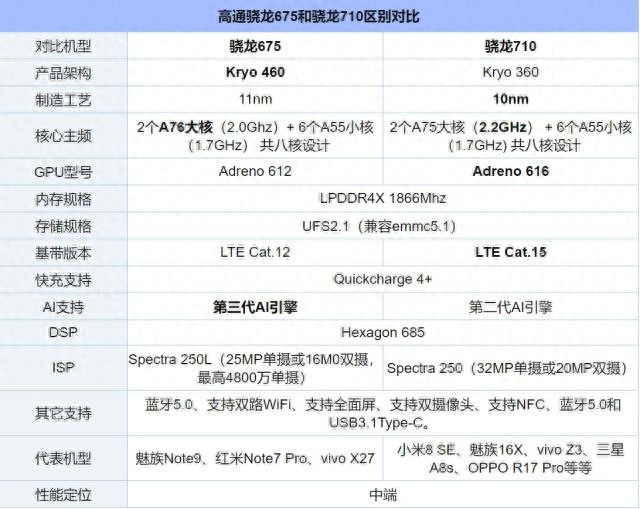
Task: Click the 魅族Note9、红米Note7 Pro、vivo X27 cell
Action: pyautogui.click(x=255, y=458)
